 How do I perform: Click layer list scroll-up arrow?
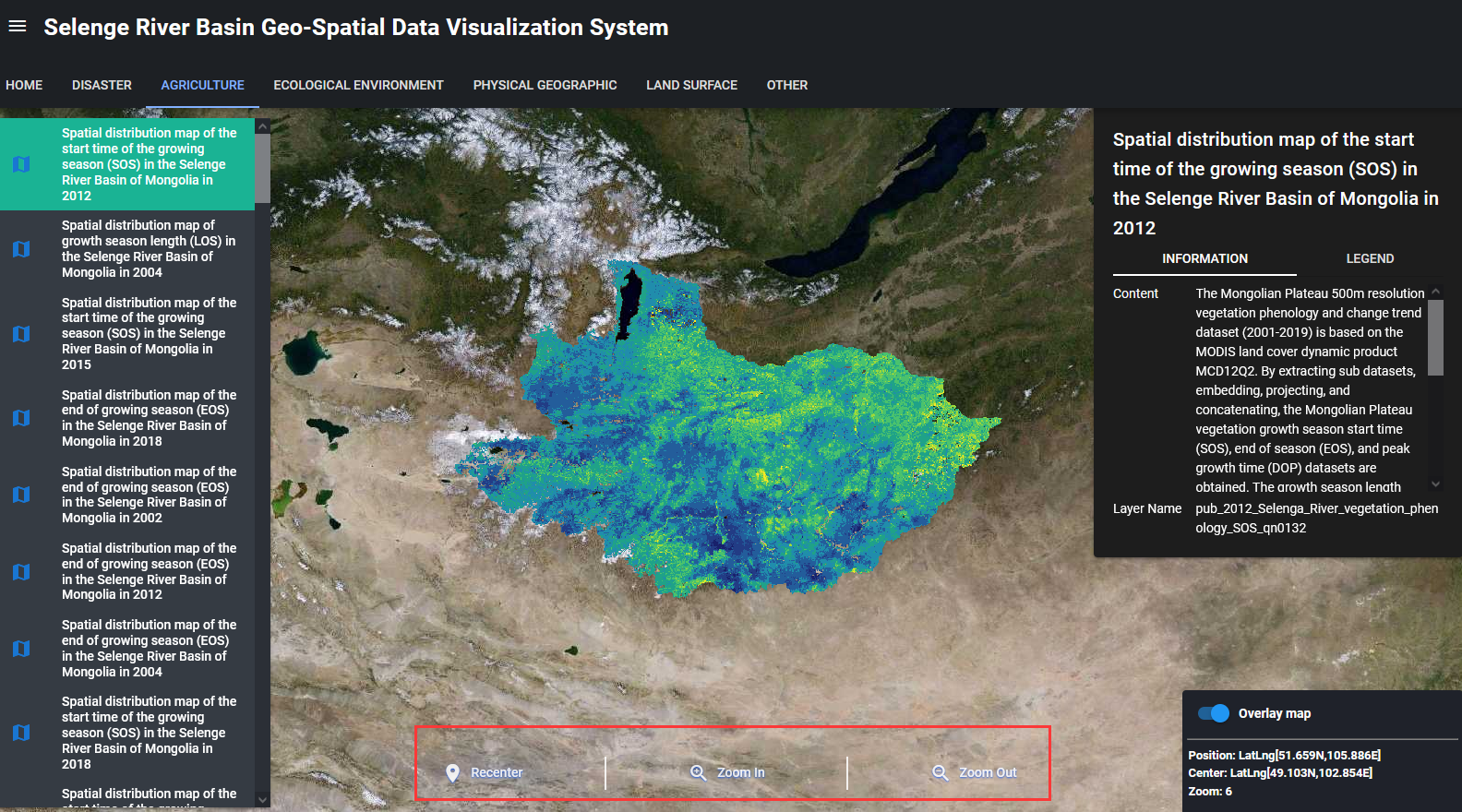click(263, 126)
